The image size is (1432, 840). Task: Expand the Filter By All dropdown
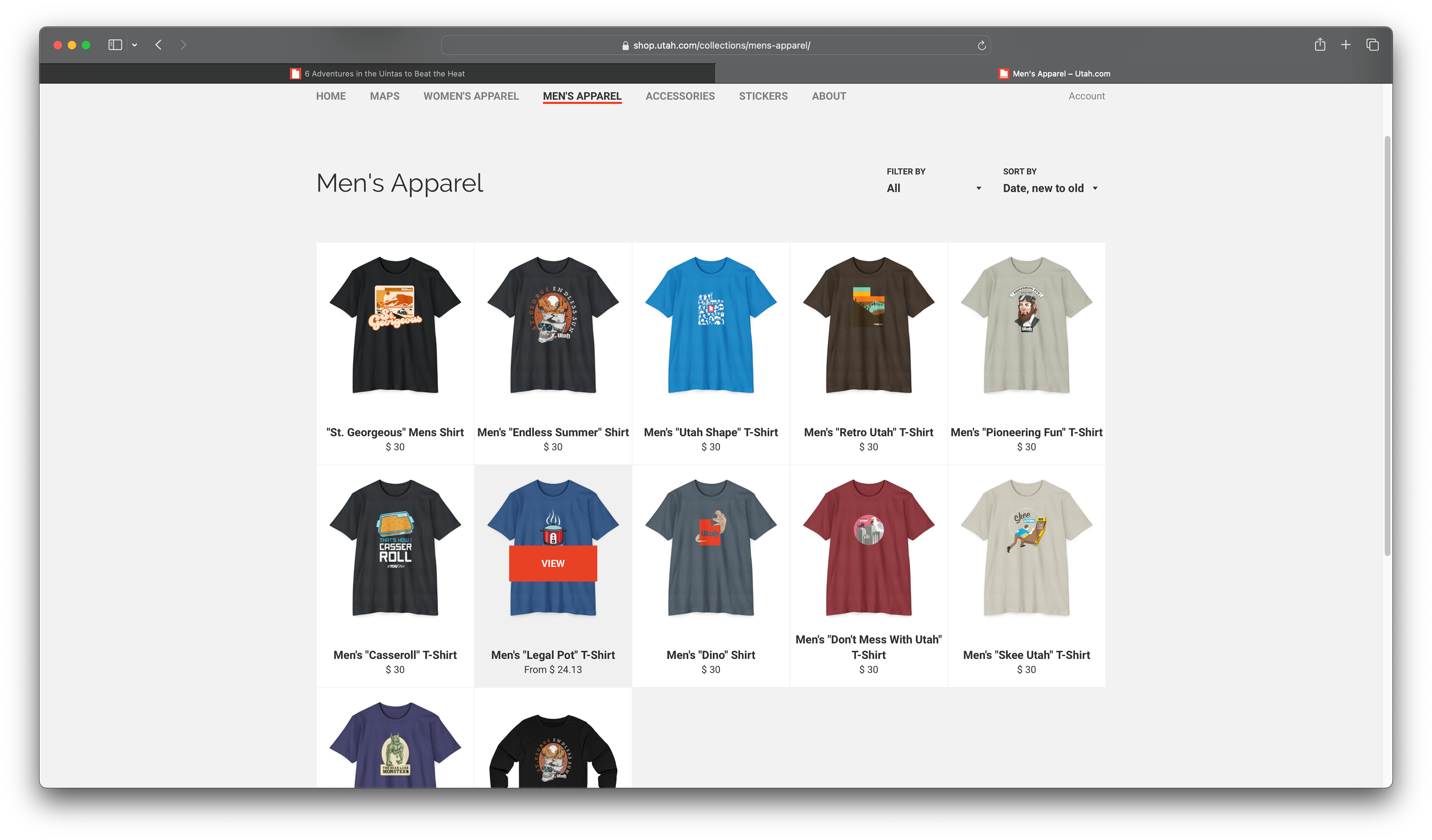pyautogui.click(x=934, y=188)
